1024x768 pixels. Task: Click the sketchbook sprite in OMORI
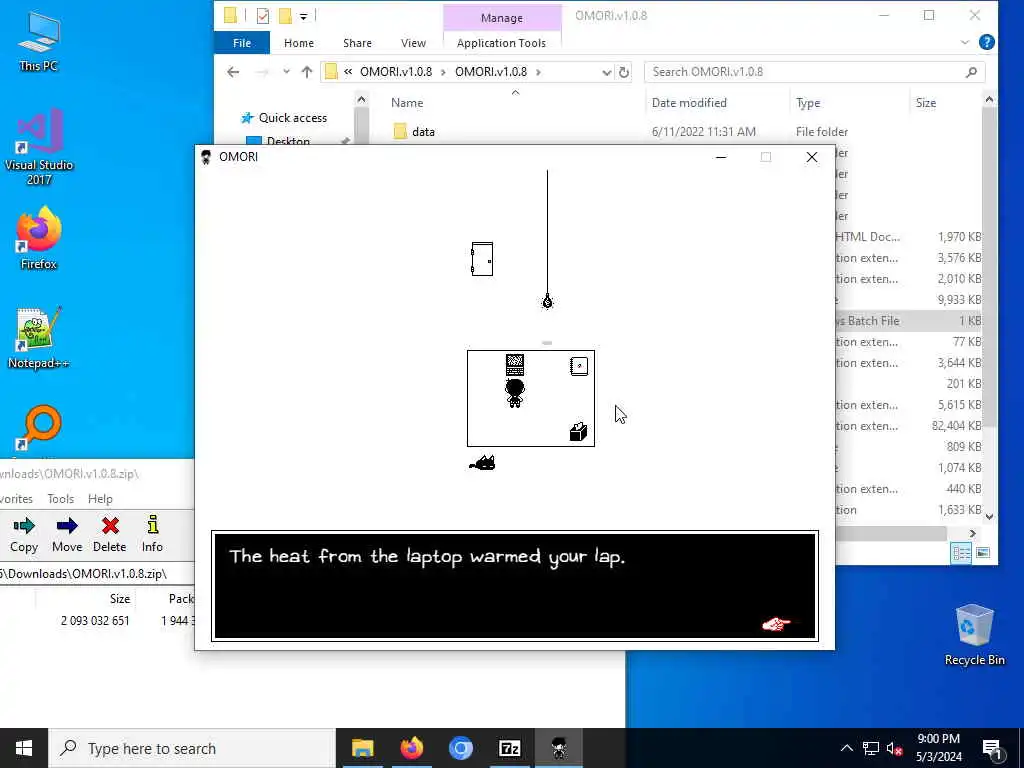pos(579,366)
